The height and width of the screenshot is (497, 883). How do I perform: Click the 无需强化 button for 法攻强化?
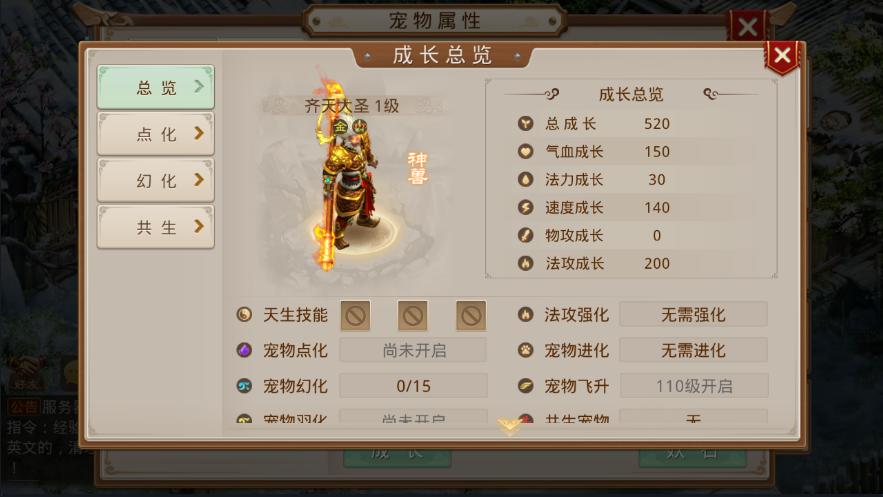(x=693, y=315)
